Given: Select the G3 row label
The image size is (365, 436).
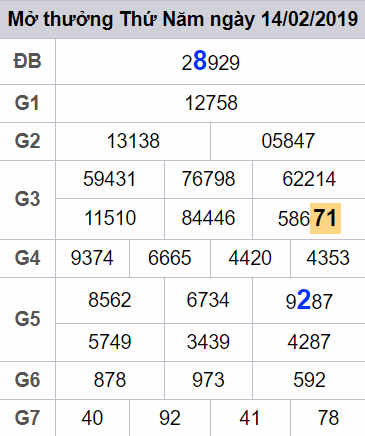Looking at the screenshot, I should point(27,199).
